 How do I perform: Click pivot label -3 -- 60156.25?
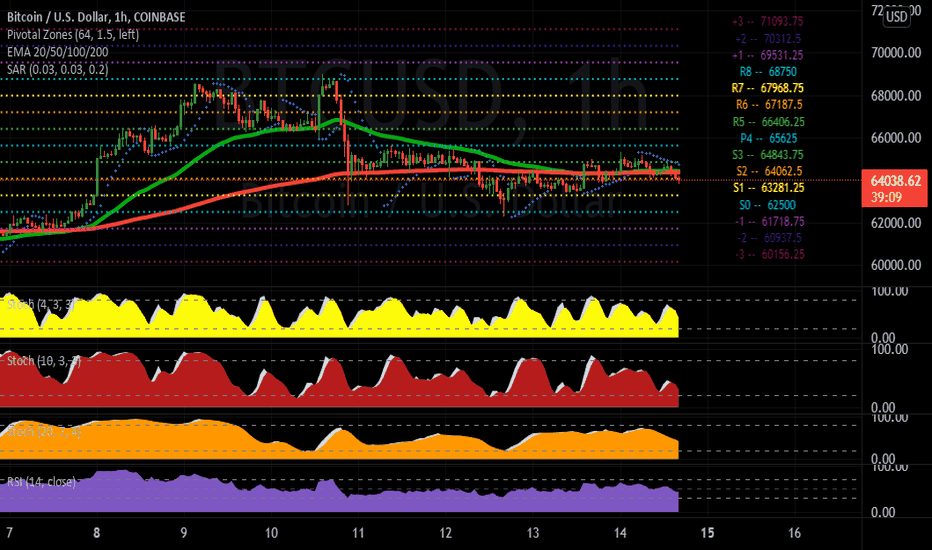tap(769, 254)
